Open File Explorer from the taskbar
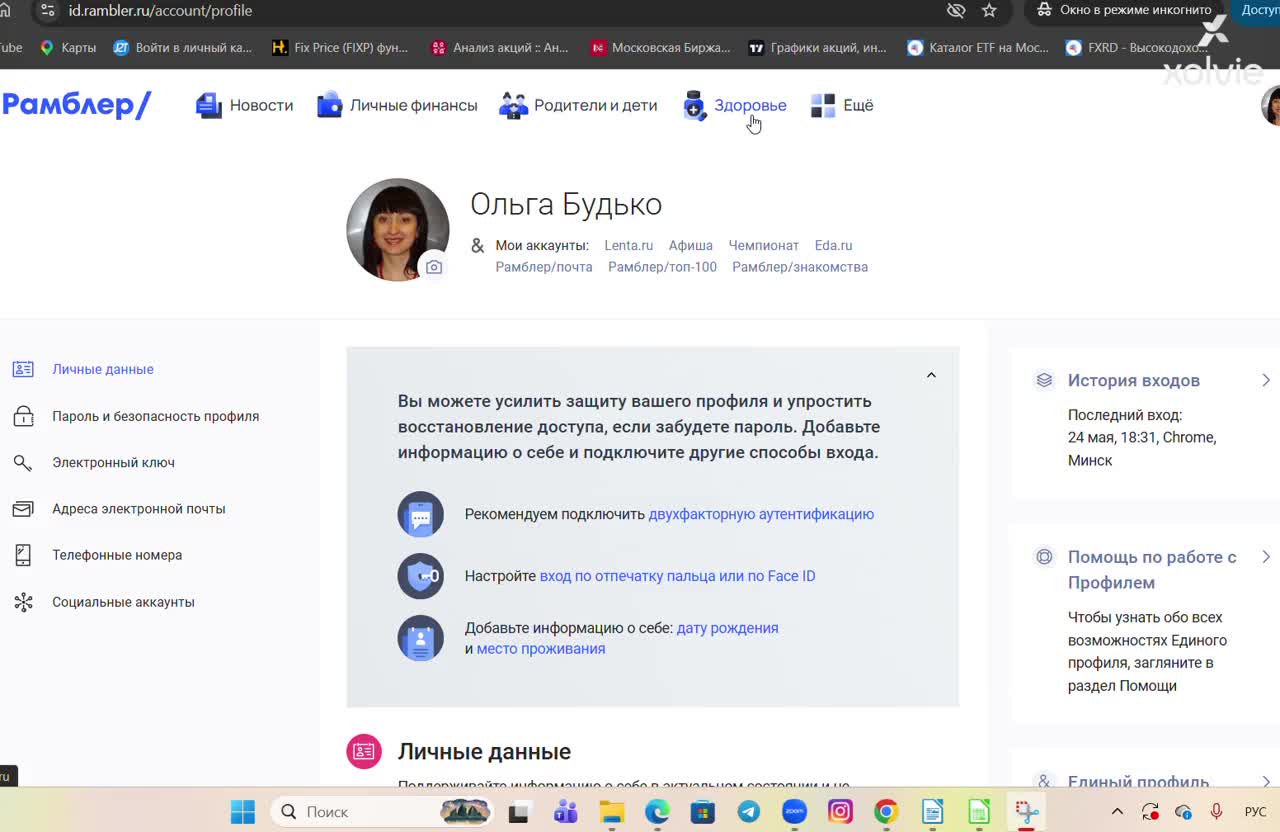This screenshot has height=832, width=1280. pos(611,812)
